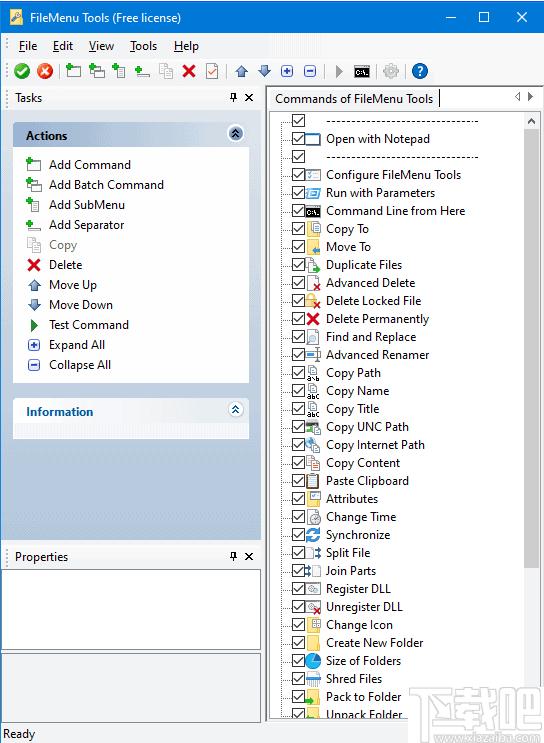
Task: Click the Move Down arrow toolbar icon
Action: pos(264,71)
